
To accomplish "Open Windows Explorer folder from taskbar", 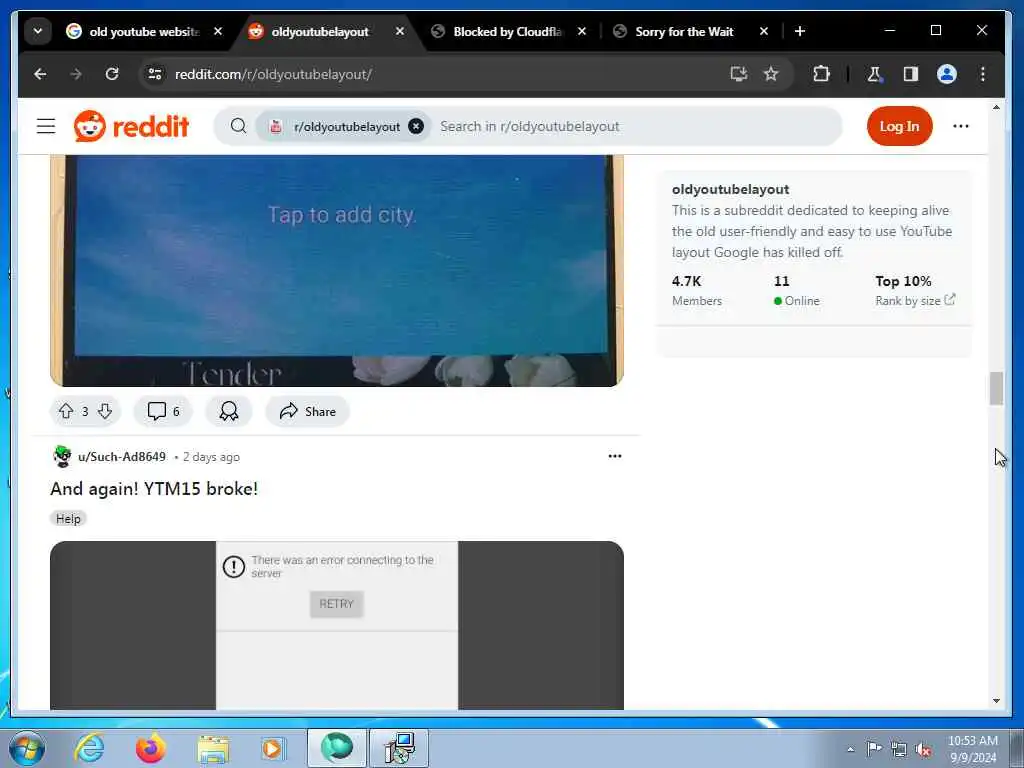I will click(x=214, y=748).
